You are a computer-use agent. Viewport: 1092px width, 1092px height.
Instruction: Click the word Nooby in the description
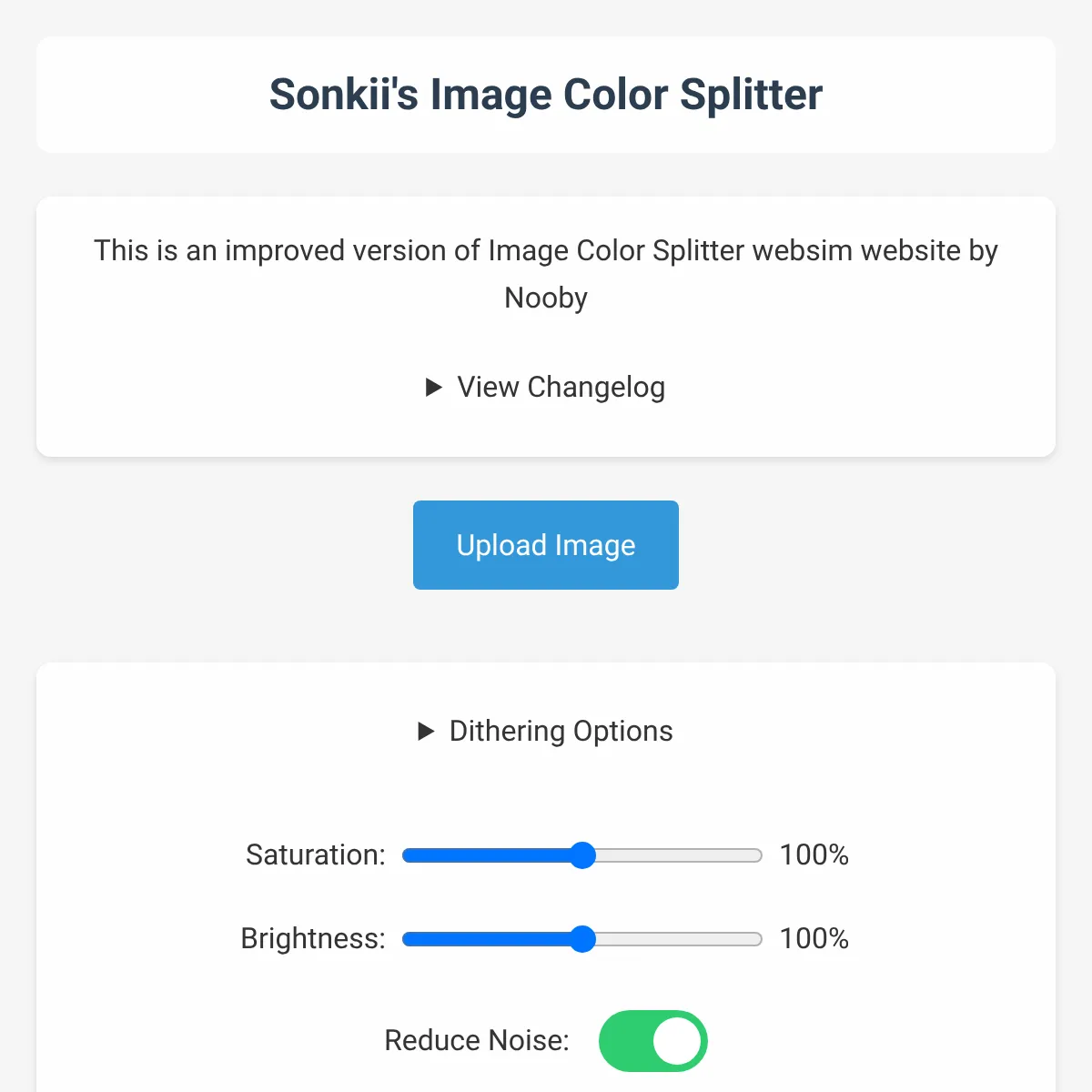point(546,298)
